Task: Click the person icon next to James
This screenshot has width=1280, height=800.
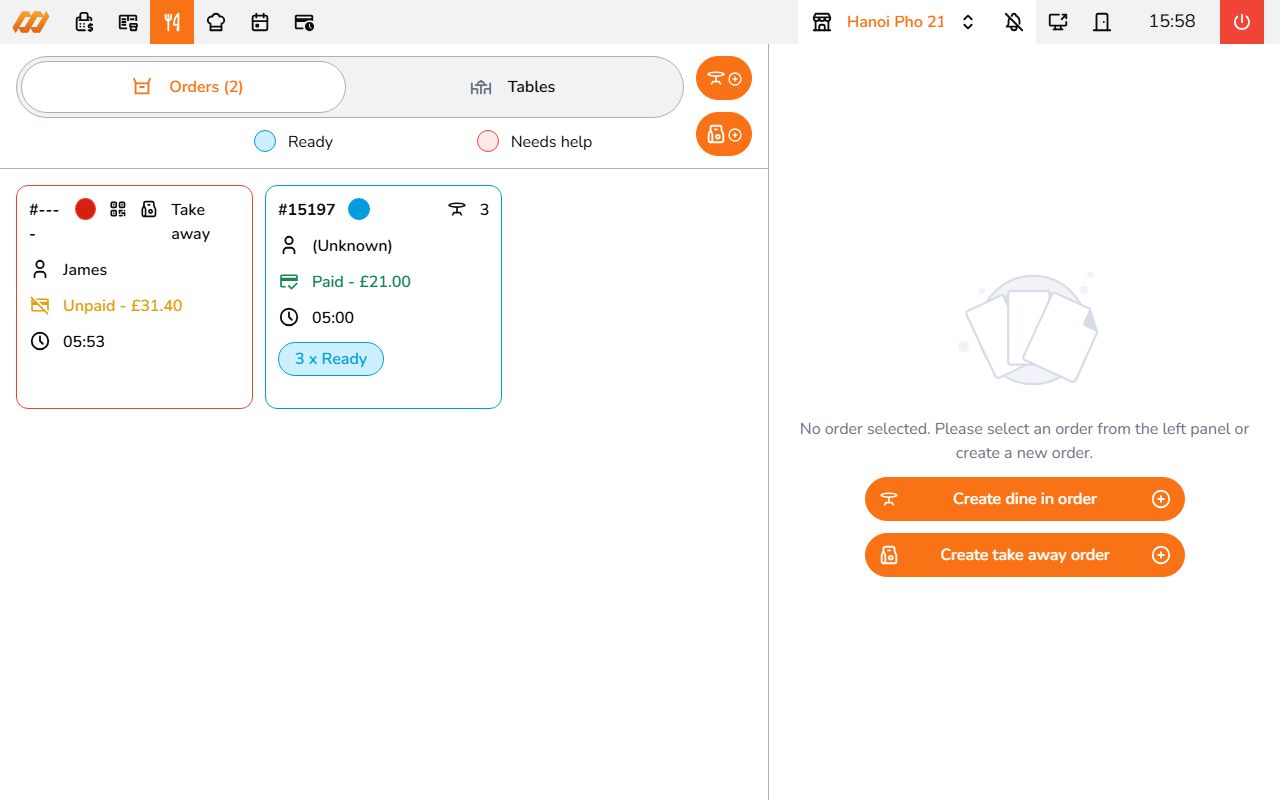Action: (x=40, y=269)
